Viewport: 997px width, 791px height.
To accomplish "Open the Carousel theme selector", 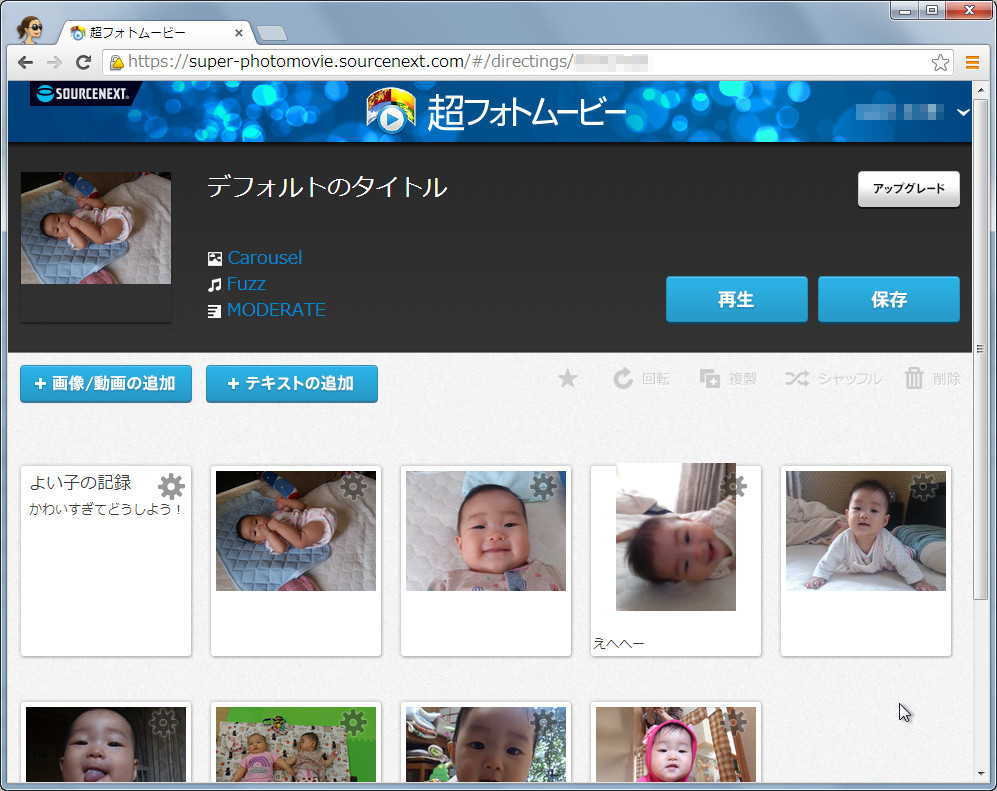I will 265,257.
